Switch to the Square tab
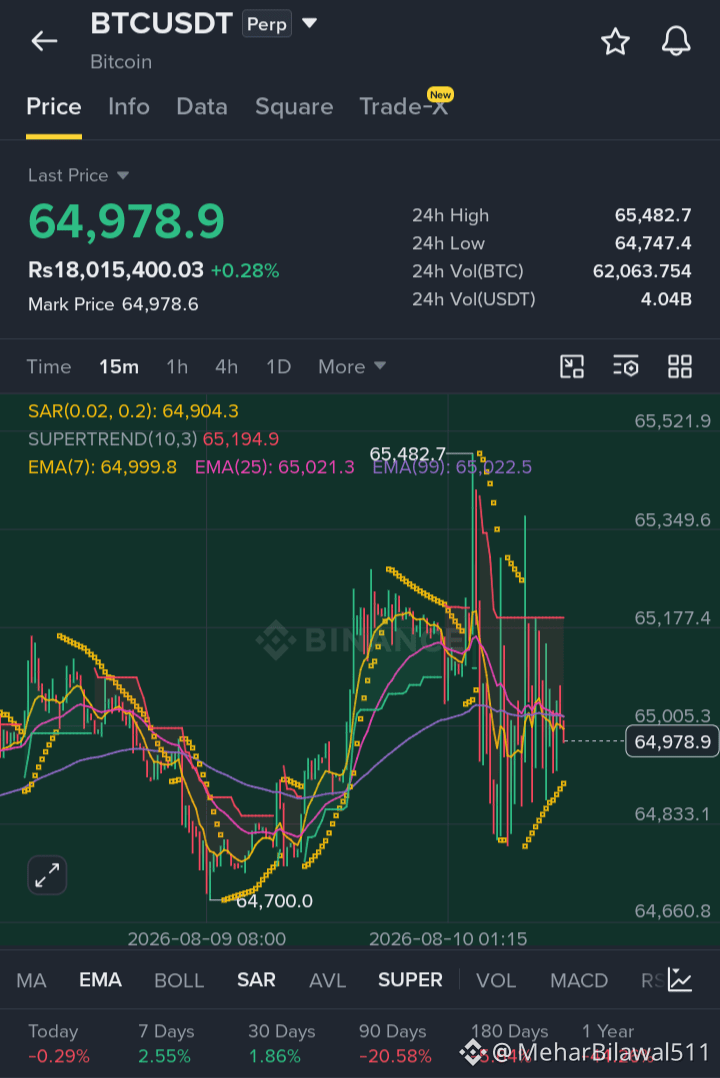This screenshot has width=720, height=1078. 294,107
